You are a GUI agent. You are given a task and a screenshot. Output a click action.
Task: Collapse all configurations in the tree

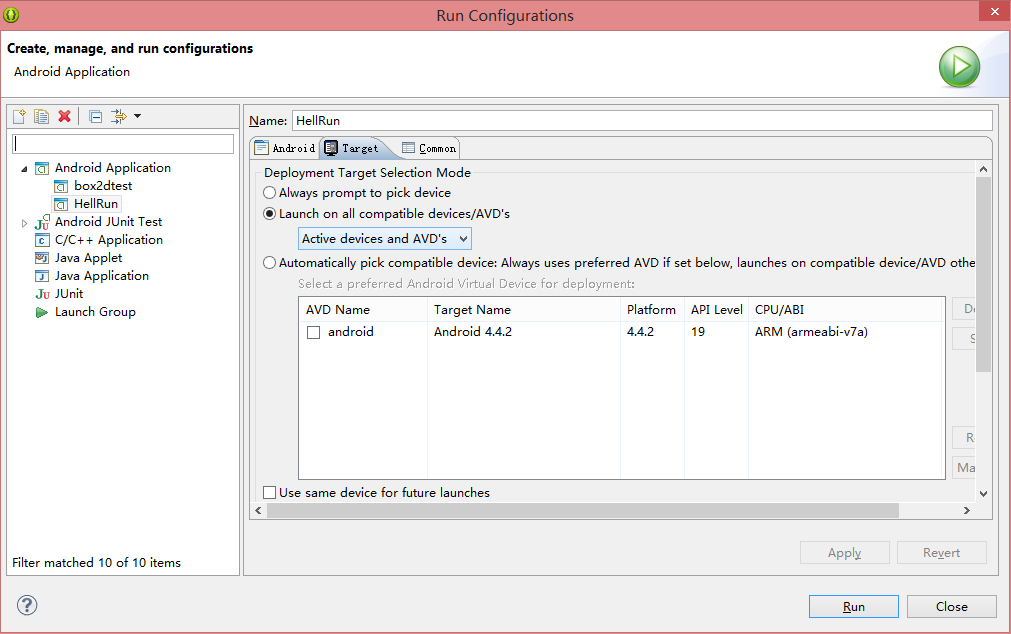click(95, 116)
